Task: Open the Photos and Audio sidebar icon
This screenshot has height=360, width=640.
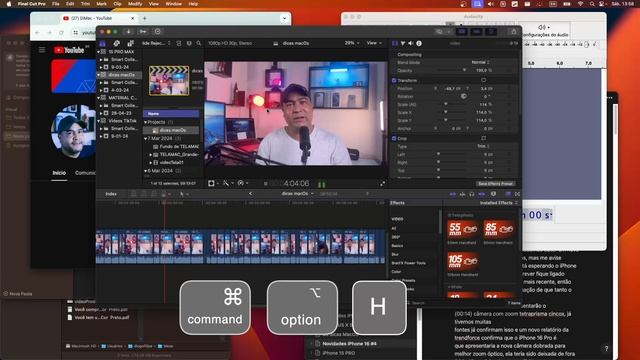Action: 117,43
